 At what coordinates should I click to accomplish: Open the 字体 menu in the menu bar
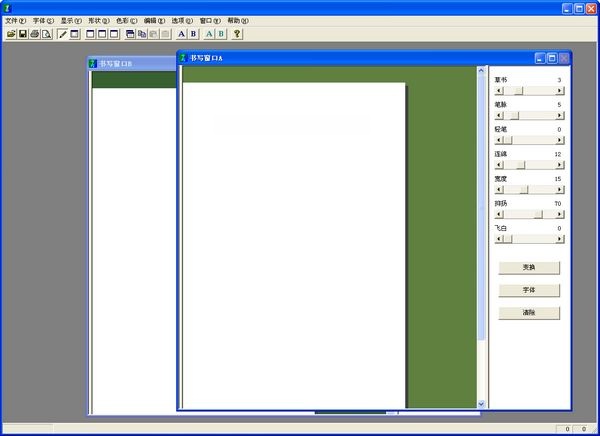point(43,21)
